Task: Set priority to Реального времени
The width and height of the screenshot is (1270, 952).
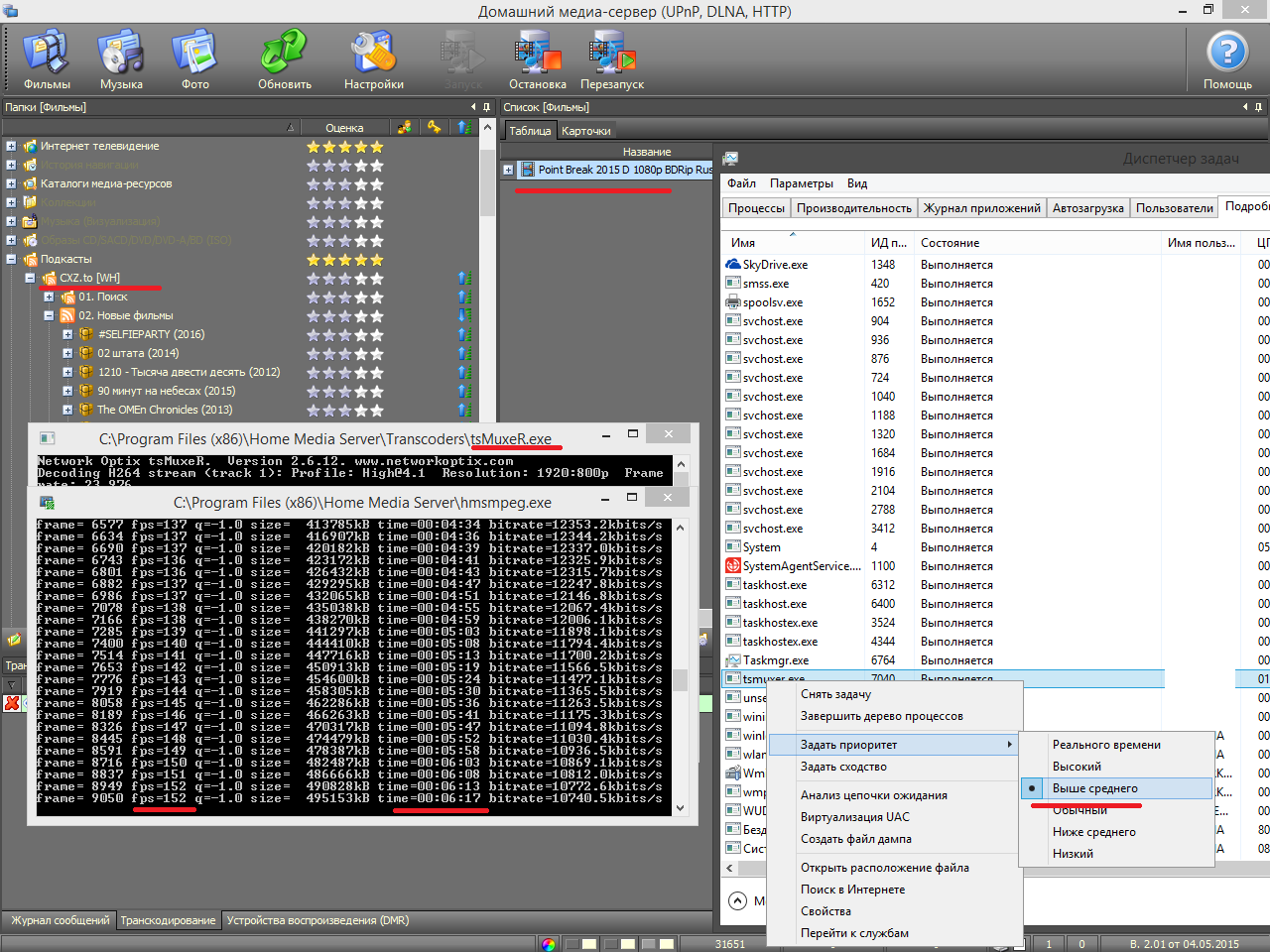Action: 1105,745
